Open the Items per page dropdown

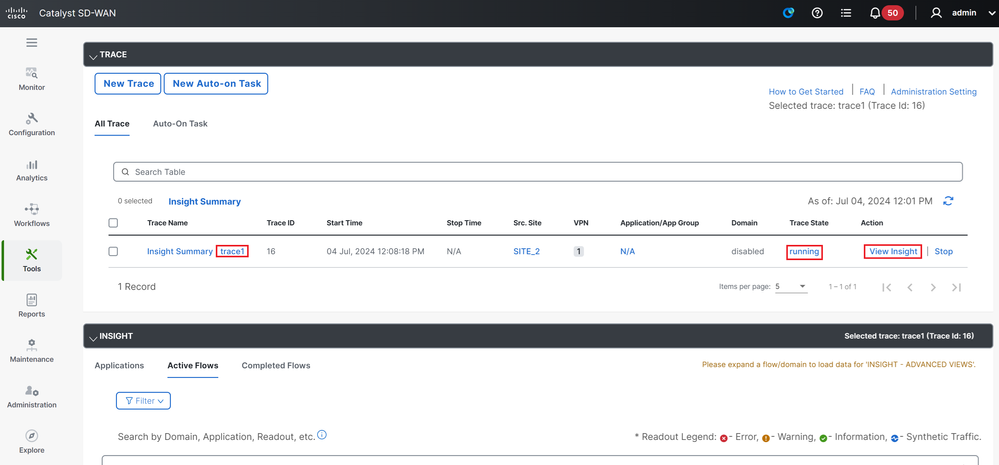coord(791,287)
